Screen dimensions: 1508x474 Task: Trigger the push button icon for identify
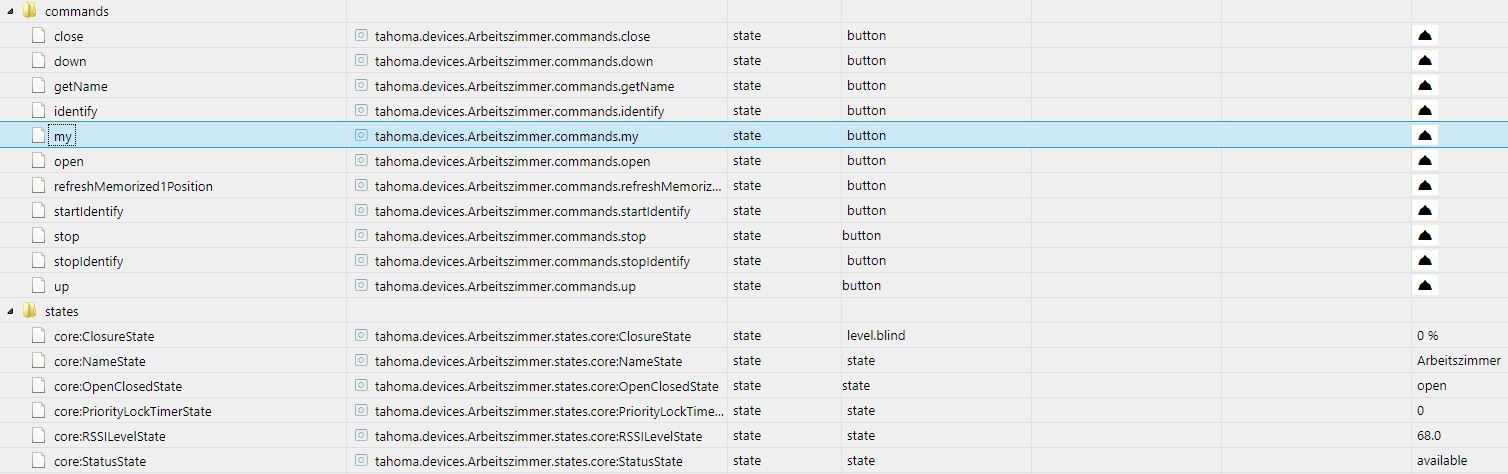coord(1425,111)
